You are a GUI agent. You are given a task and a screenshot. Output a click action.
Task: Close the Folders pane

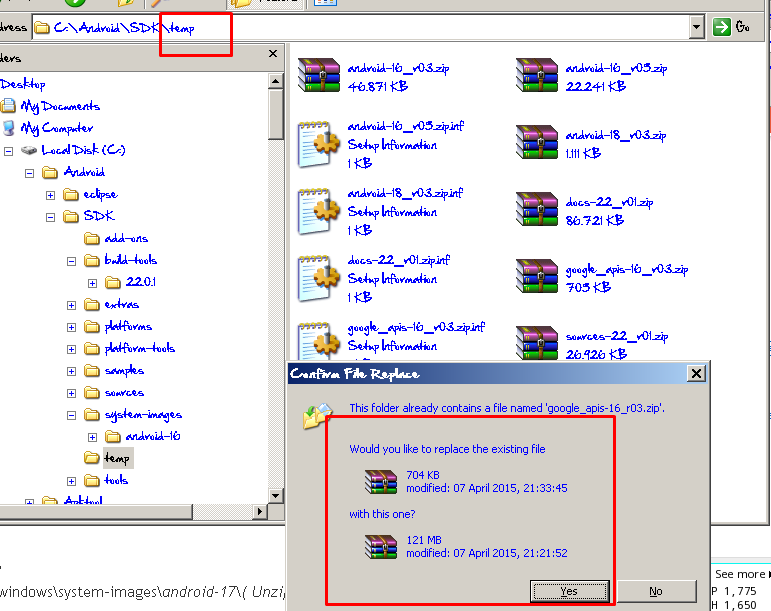273,54
